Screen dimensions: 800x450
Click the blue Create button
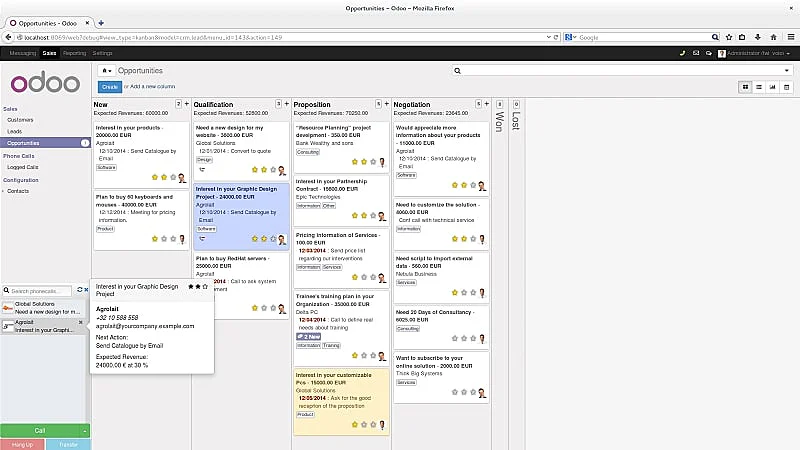pyautogui.click(x=110, y=87)
